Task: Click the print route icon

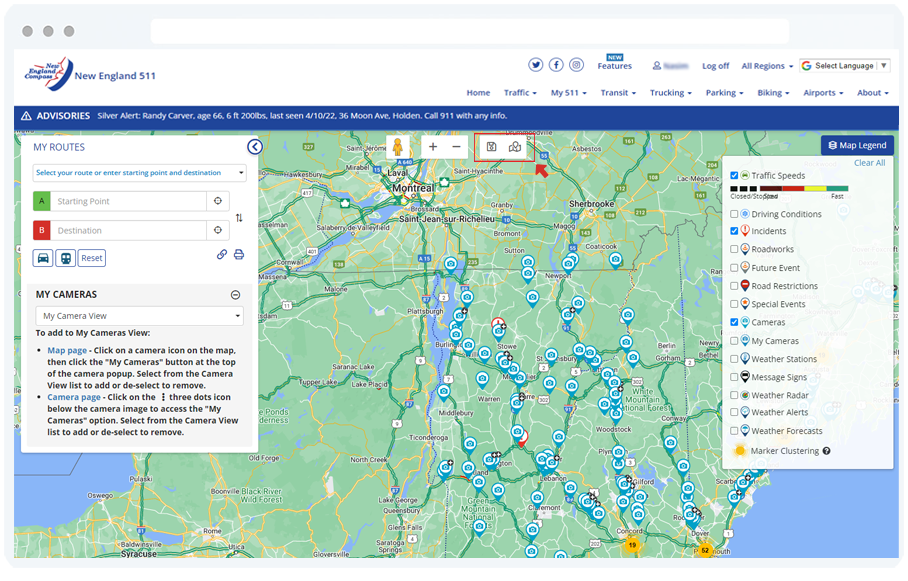Action: 239,255
